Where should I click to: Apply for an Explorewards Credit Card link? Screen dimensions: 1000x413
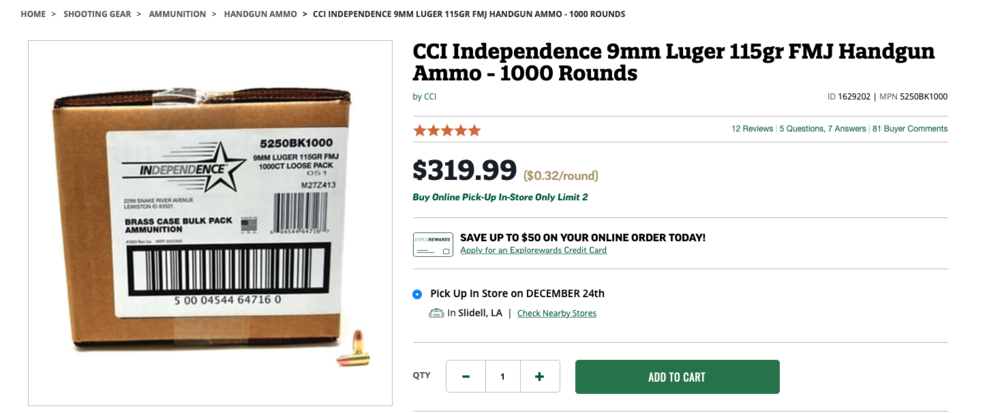[x=533, y=250]
